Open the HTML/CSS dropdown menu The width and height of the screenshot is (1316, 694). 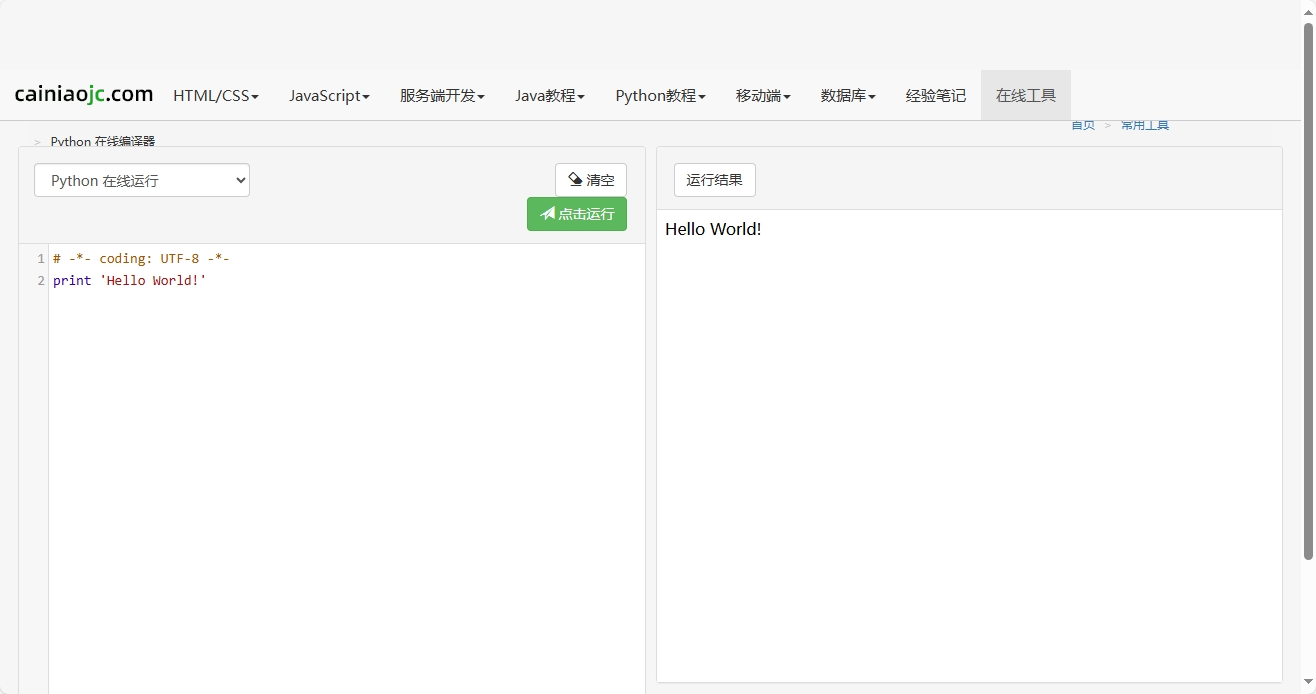[x=216, y=96]
